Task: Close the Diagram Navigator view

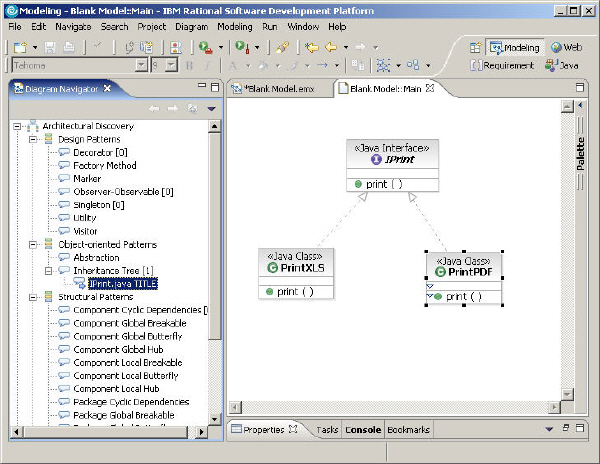Action: tap(108, 89)
